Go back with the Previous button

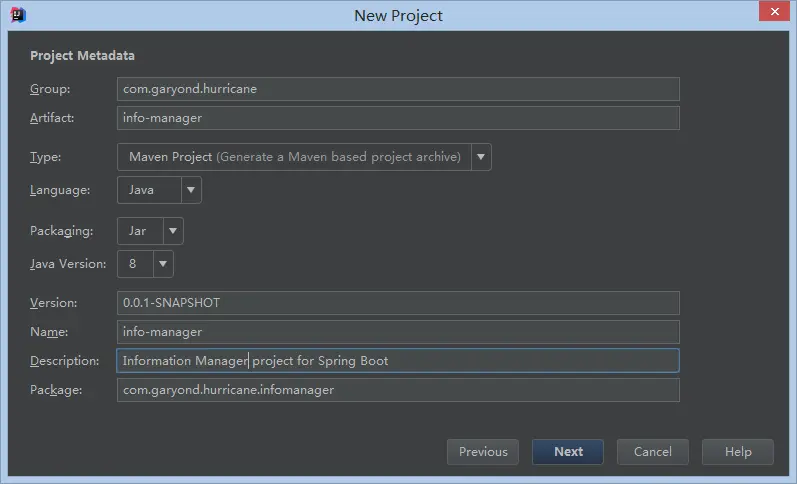pos(483,452)
